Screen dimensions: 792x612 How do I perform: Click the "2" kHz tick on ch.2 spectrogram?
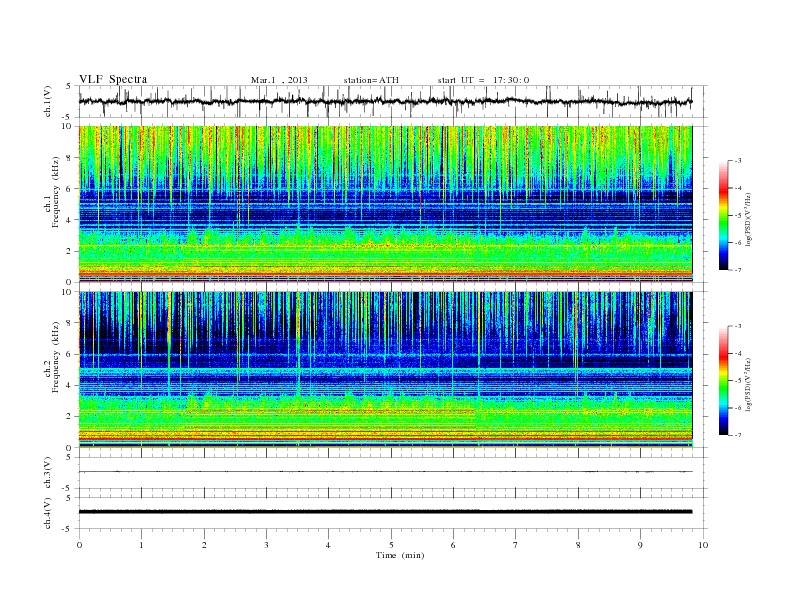69,417
